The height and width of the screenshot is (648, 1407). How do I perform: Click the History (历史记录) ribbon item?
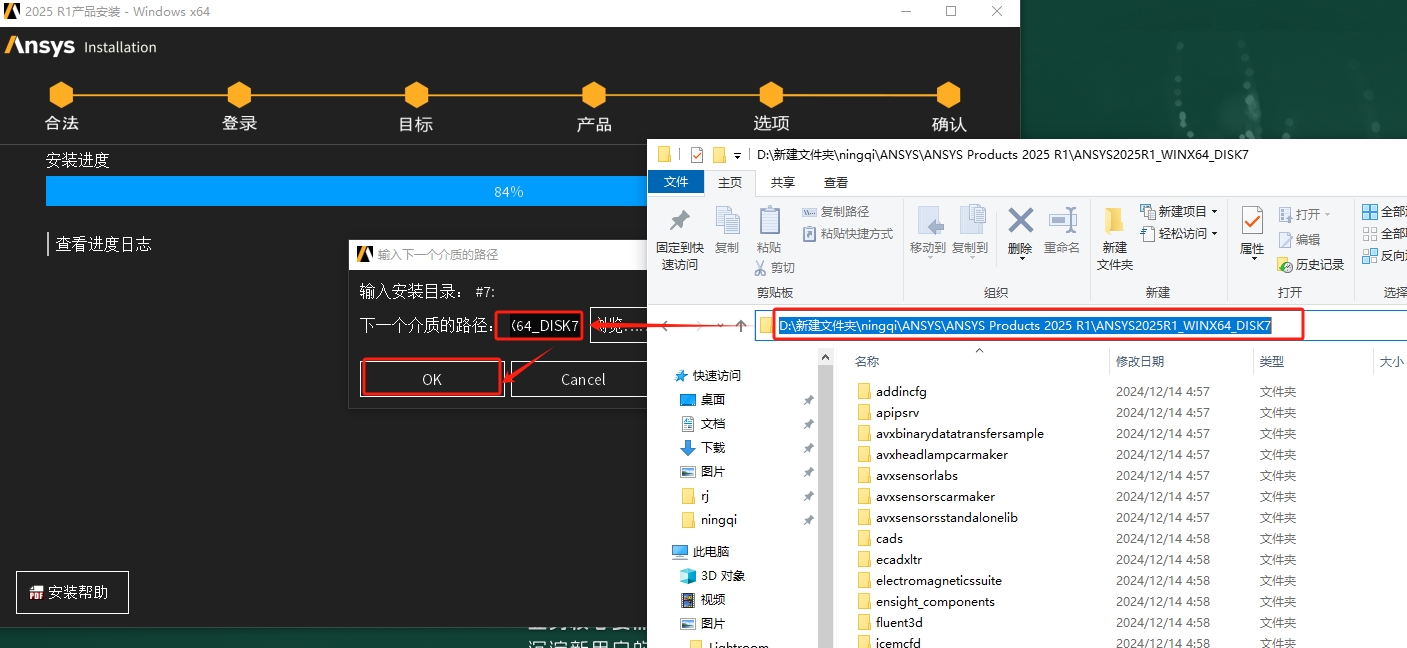point(1311,265)
